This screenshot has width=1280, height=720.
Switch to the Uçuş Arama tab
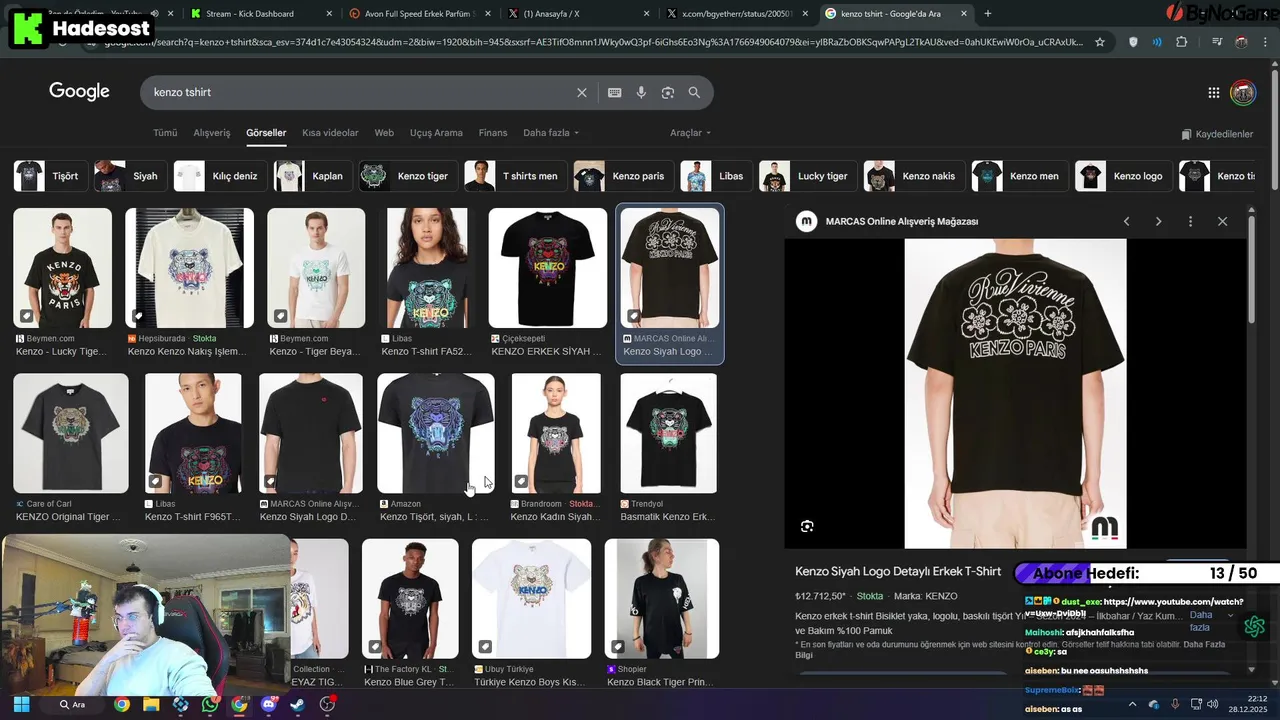[x=436, y=133]
